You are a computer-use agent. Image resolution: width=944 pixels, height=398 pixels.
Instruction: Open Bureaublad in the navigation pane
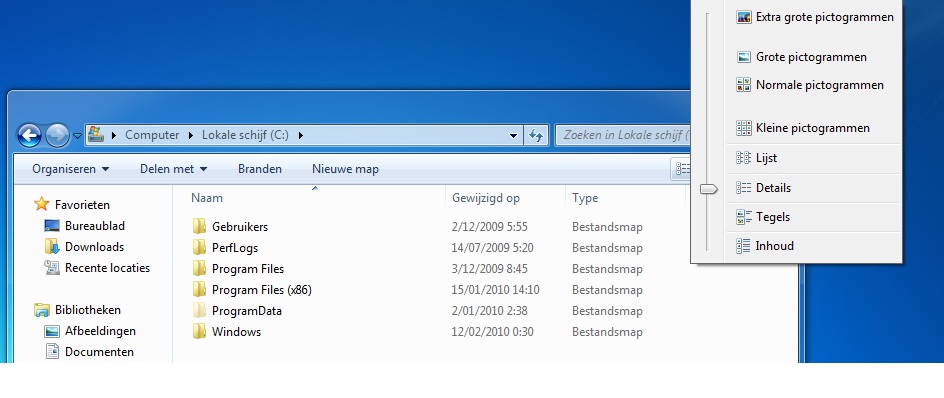click(95, 226)
